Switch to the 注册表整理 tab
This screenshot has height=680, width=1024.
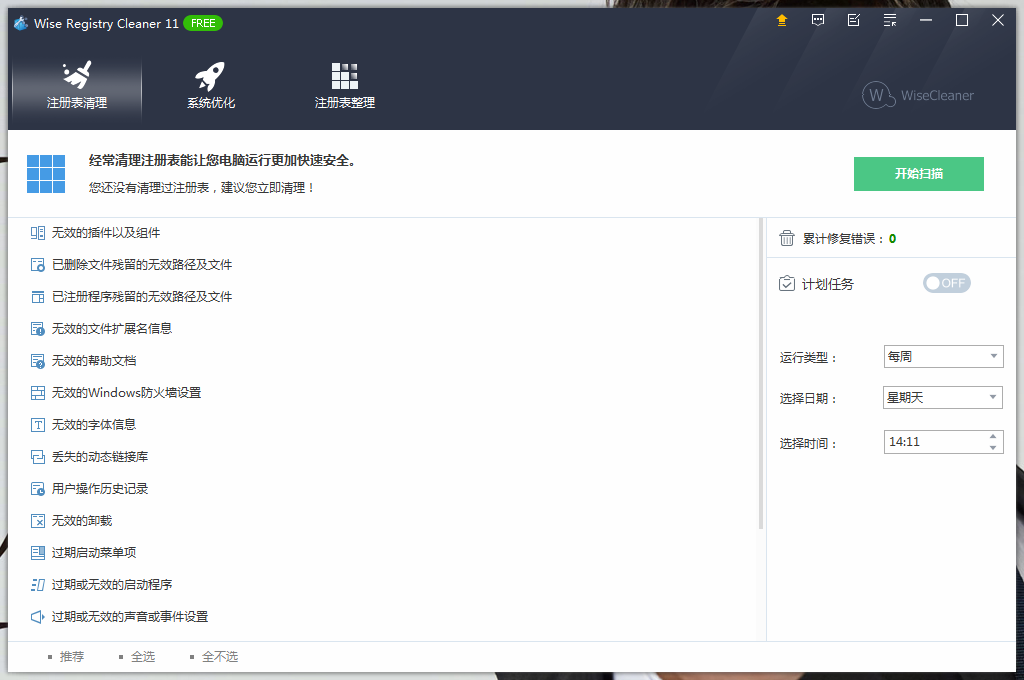coord(345,86)
